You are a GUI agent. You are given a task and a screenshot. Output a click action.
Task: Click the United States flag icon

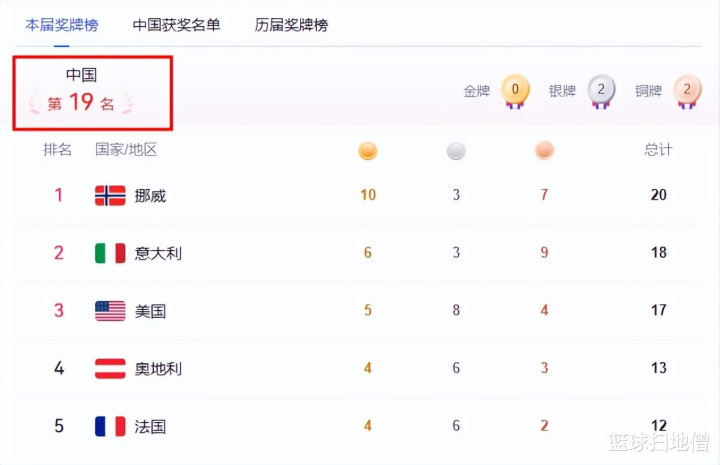[110, 311]
